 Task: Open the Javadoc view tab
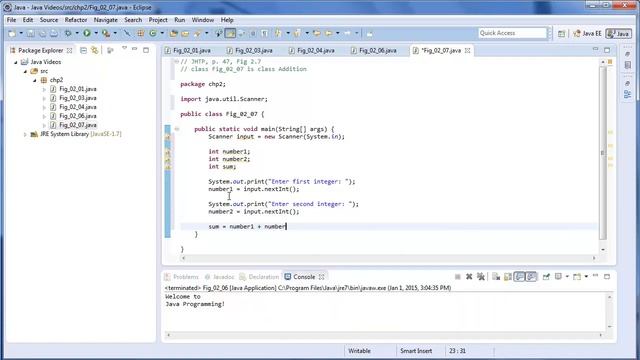click(x=219, y=277)
